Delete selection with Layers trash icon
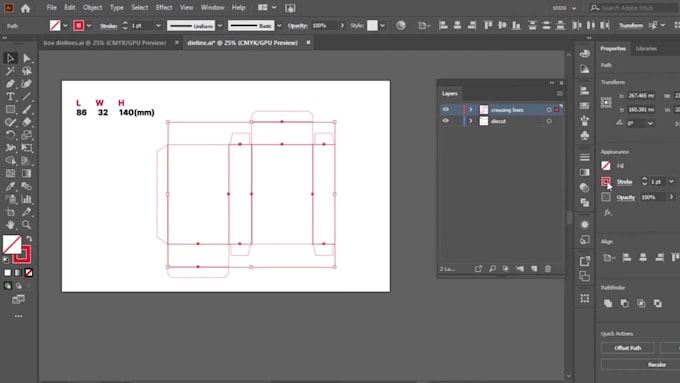680x383 pixels. [548, 269]
